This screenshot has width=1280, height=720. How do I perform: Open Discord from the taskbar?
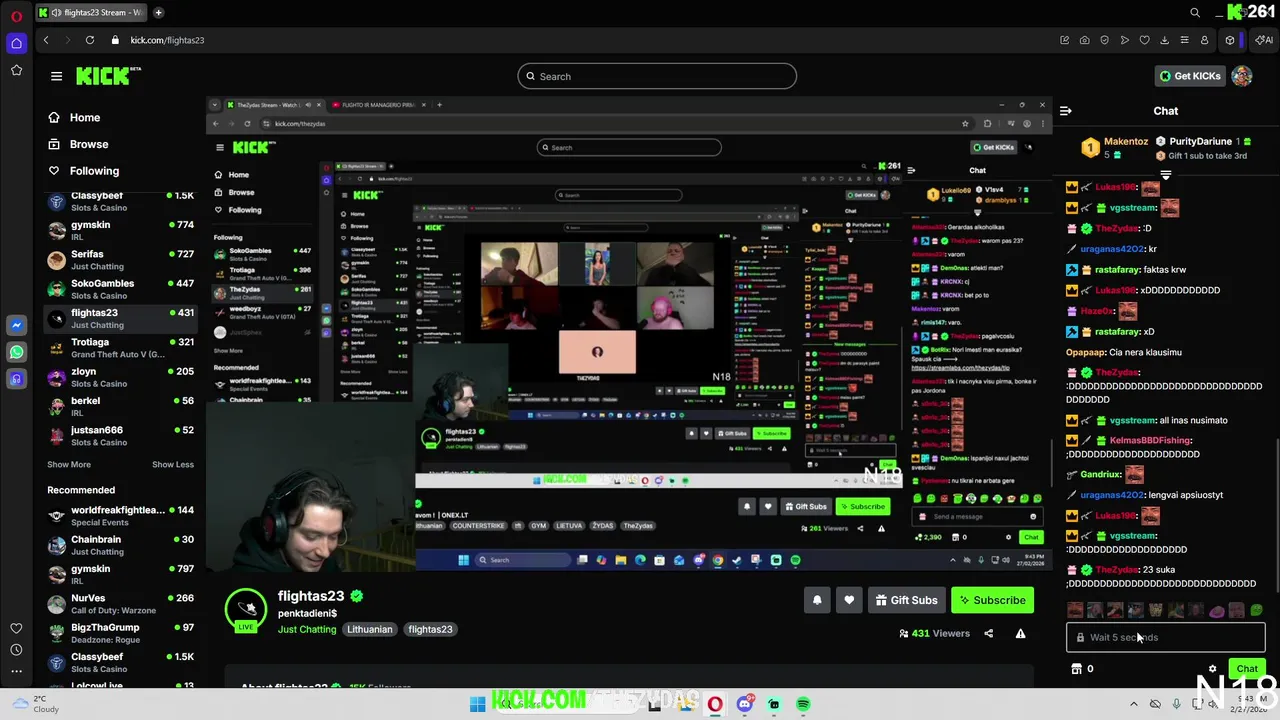(x=745, y=704)
